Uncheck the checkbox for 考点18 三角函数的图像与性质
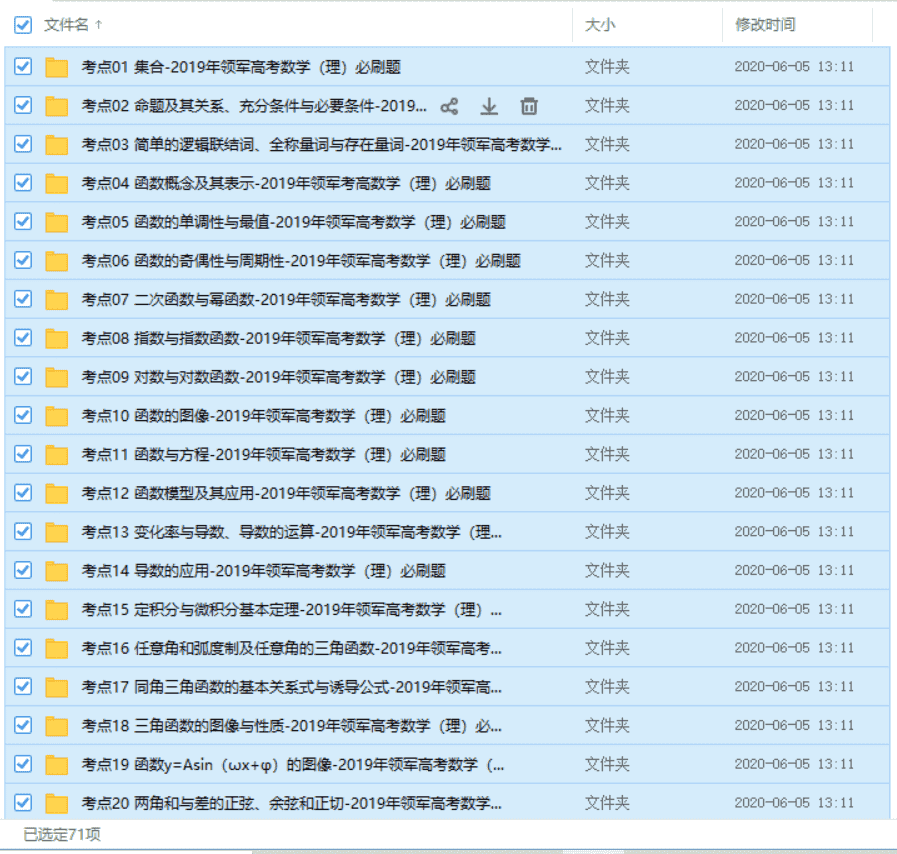 pos(23,725)
